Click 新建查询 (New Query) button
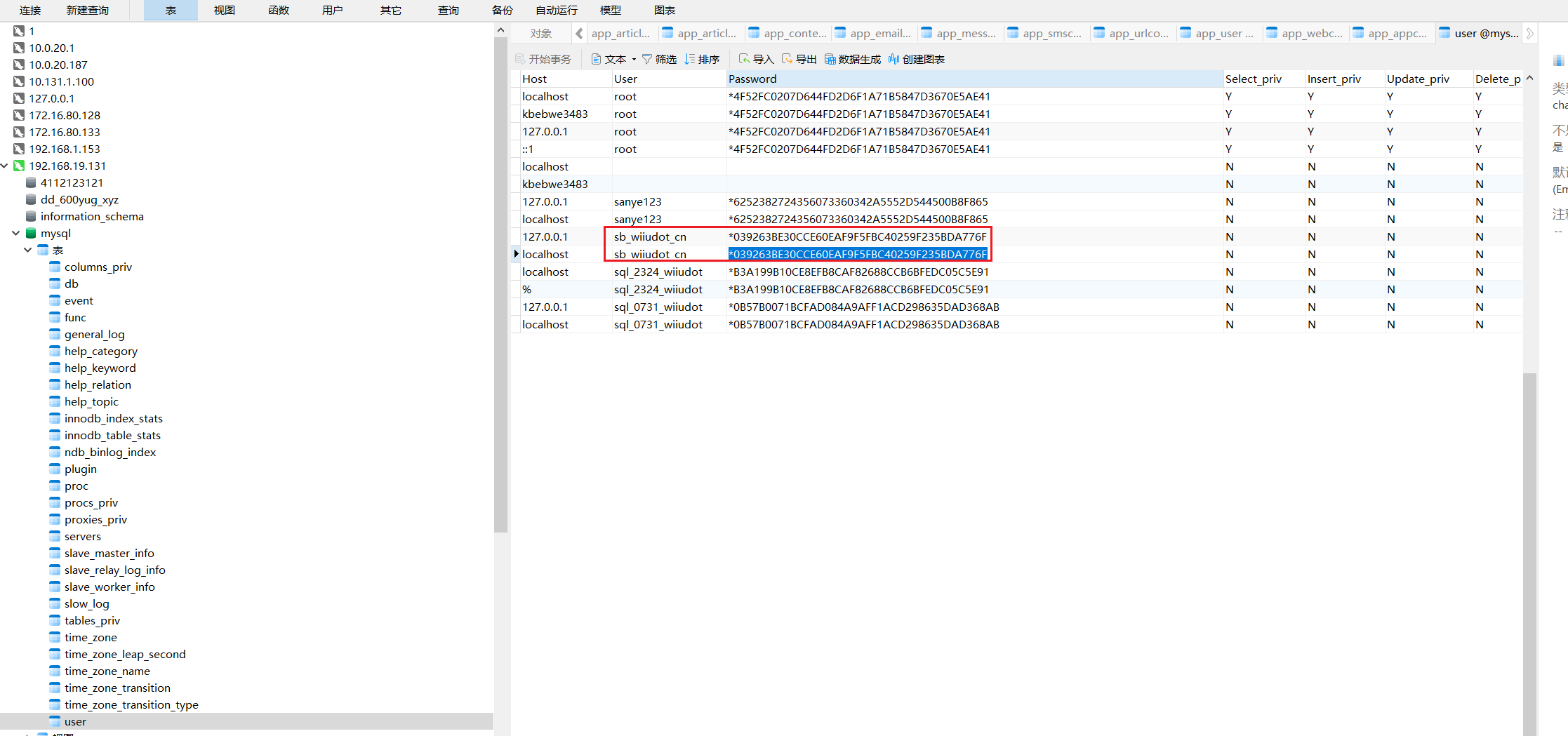Screen dimensions: 1568x736 pyautogui.click(x=88, y=10)
